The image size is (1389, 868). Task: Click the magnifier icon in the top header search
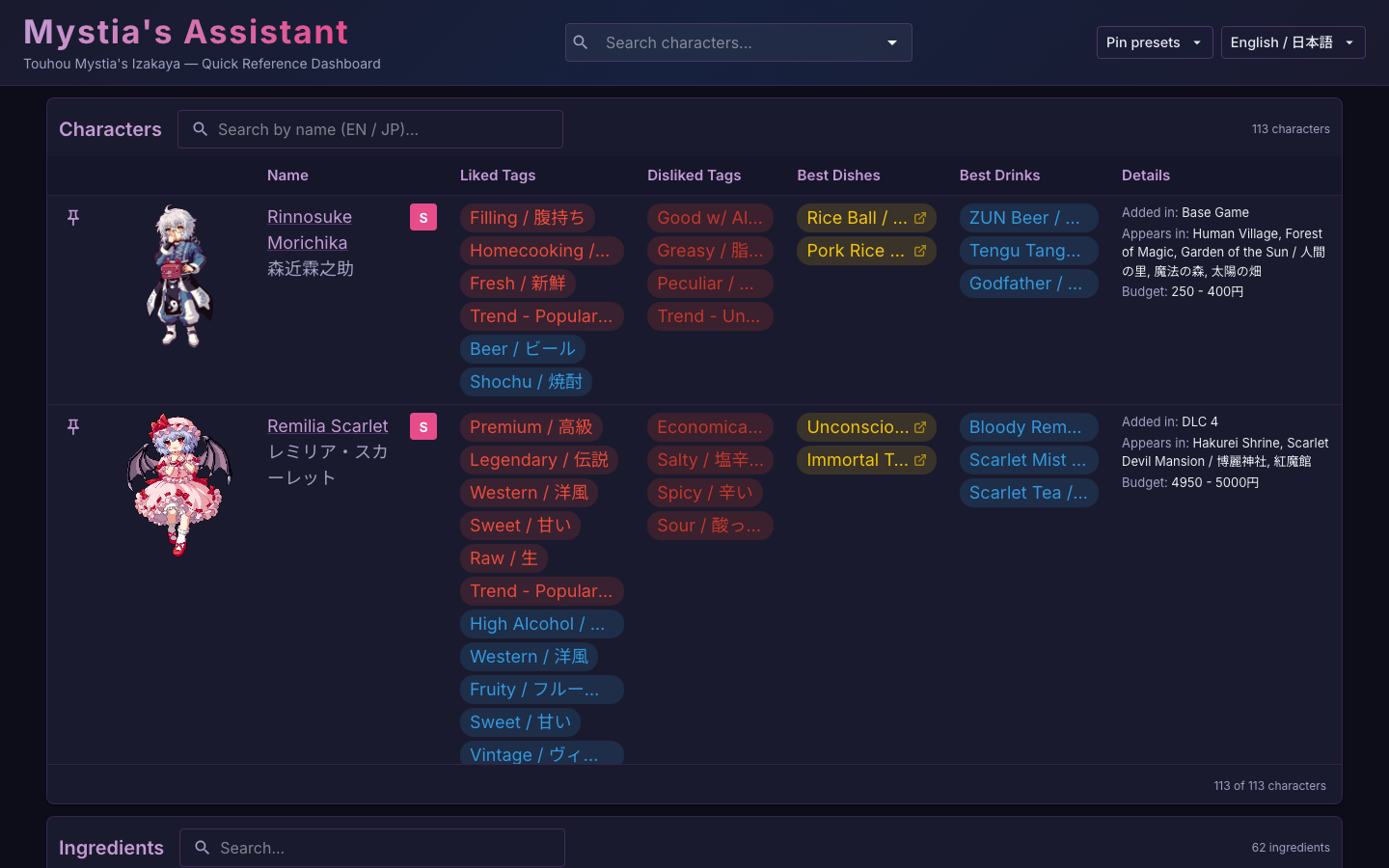[x=580, y=42]
